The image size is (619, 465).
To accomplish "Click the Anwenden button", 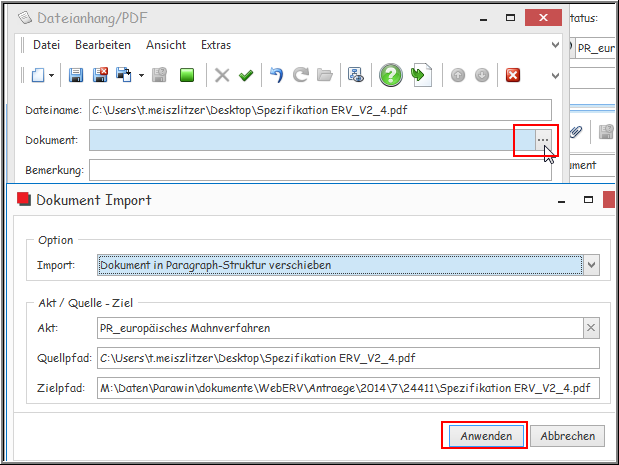I will [485, 436].
